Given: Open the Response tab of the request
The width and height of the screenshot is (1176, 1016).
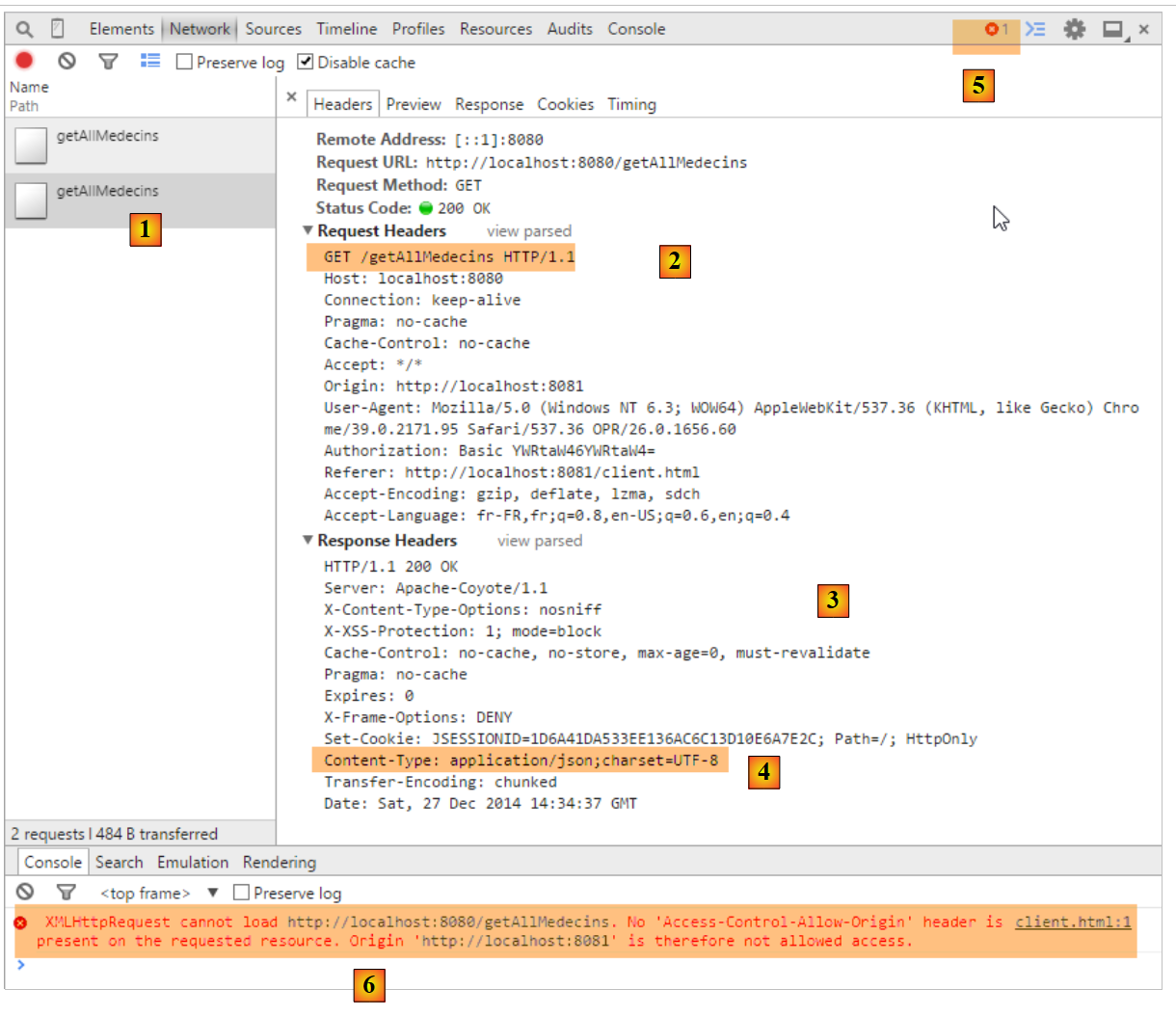Looking at the screenshot, I should (x=489, y=104).
